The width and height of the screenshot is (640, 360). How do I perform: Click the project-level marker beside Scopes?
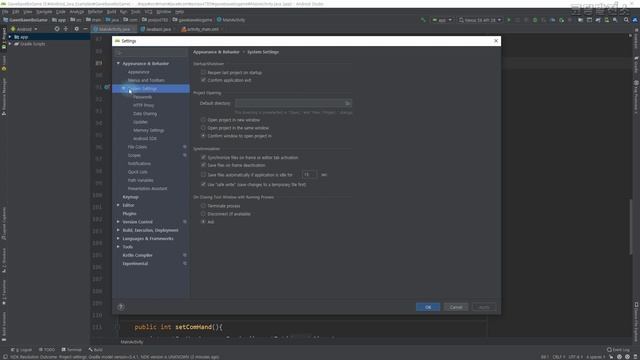184,155
